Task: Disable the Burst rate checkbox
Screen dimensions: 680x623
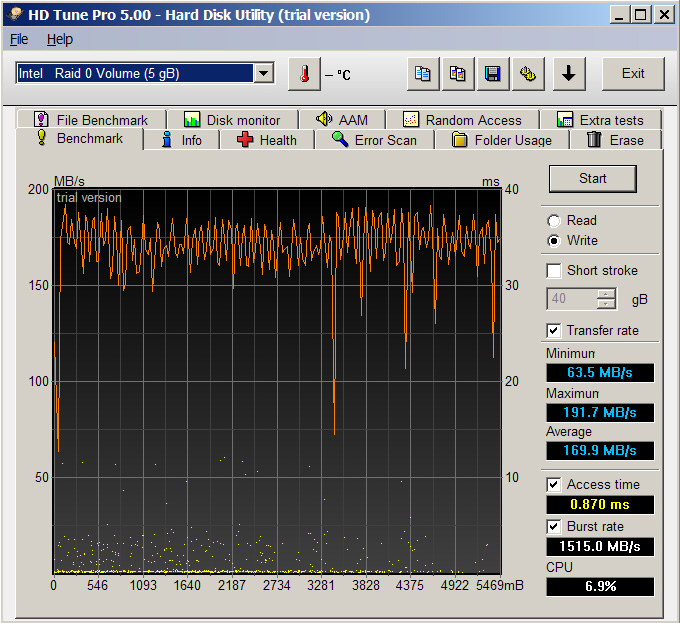Action: pyautogui.click(x=554, y=527)
